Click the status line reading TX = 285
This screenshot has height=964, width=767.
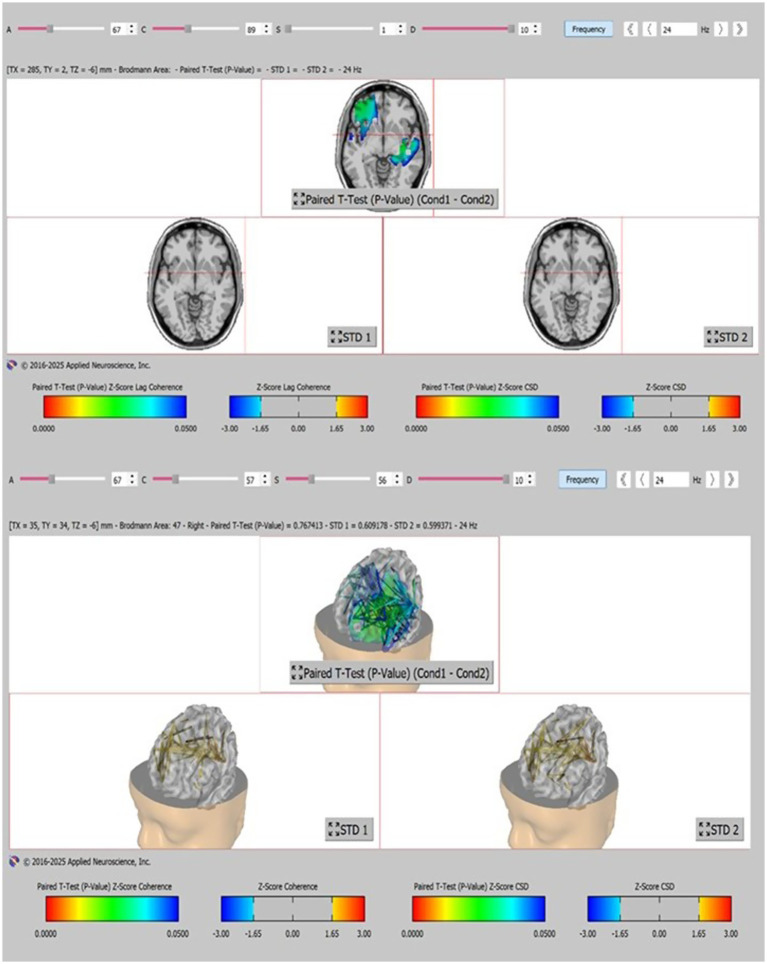click(184, 69)
